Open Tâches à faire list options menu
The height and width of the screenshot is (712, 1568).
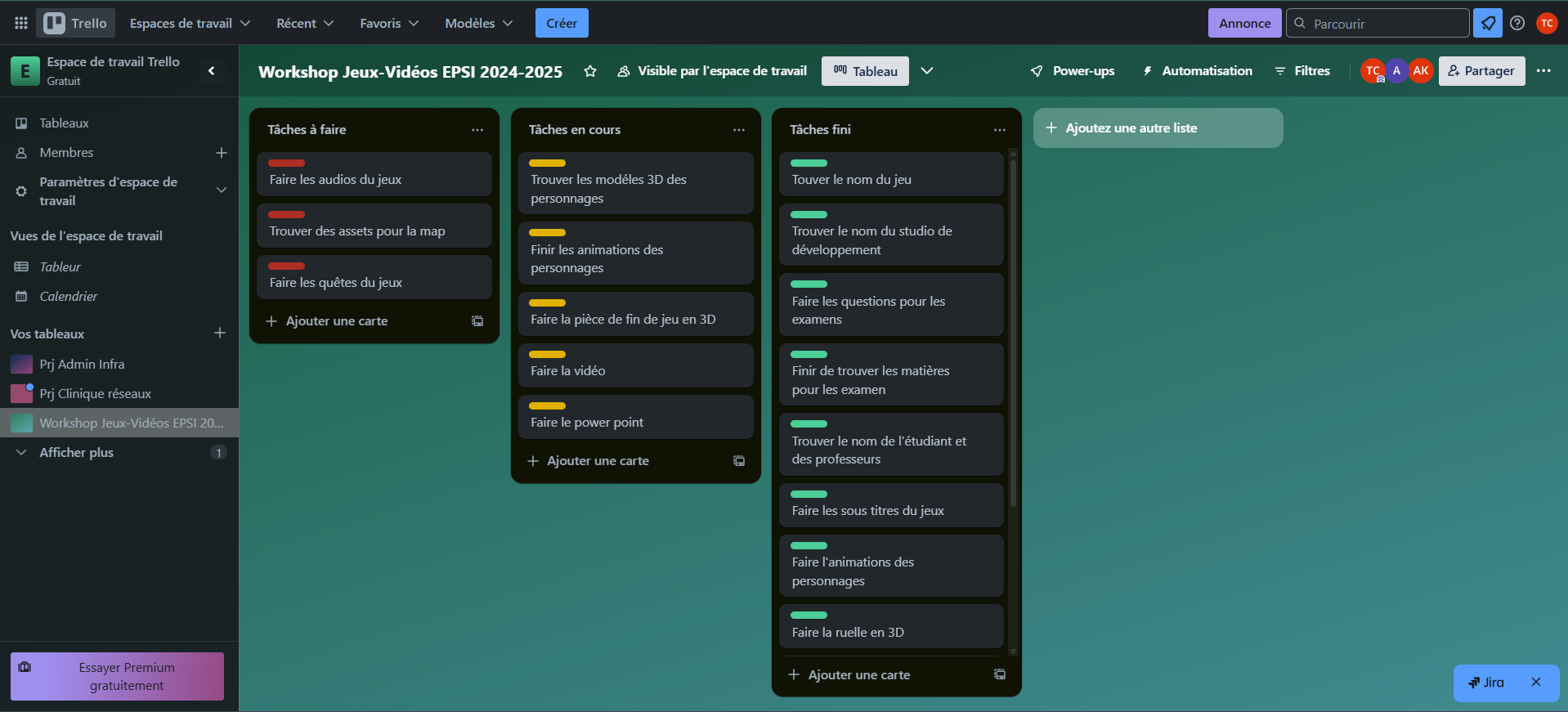click(477, 130)
